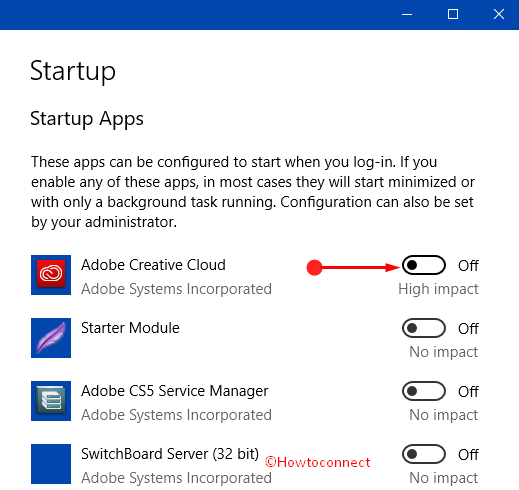Click No impact under Starter Module
Screen dimensions: 519x490
444,352
